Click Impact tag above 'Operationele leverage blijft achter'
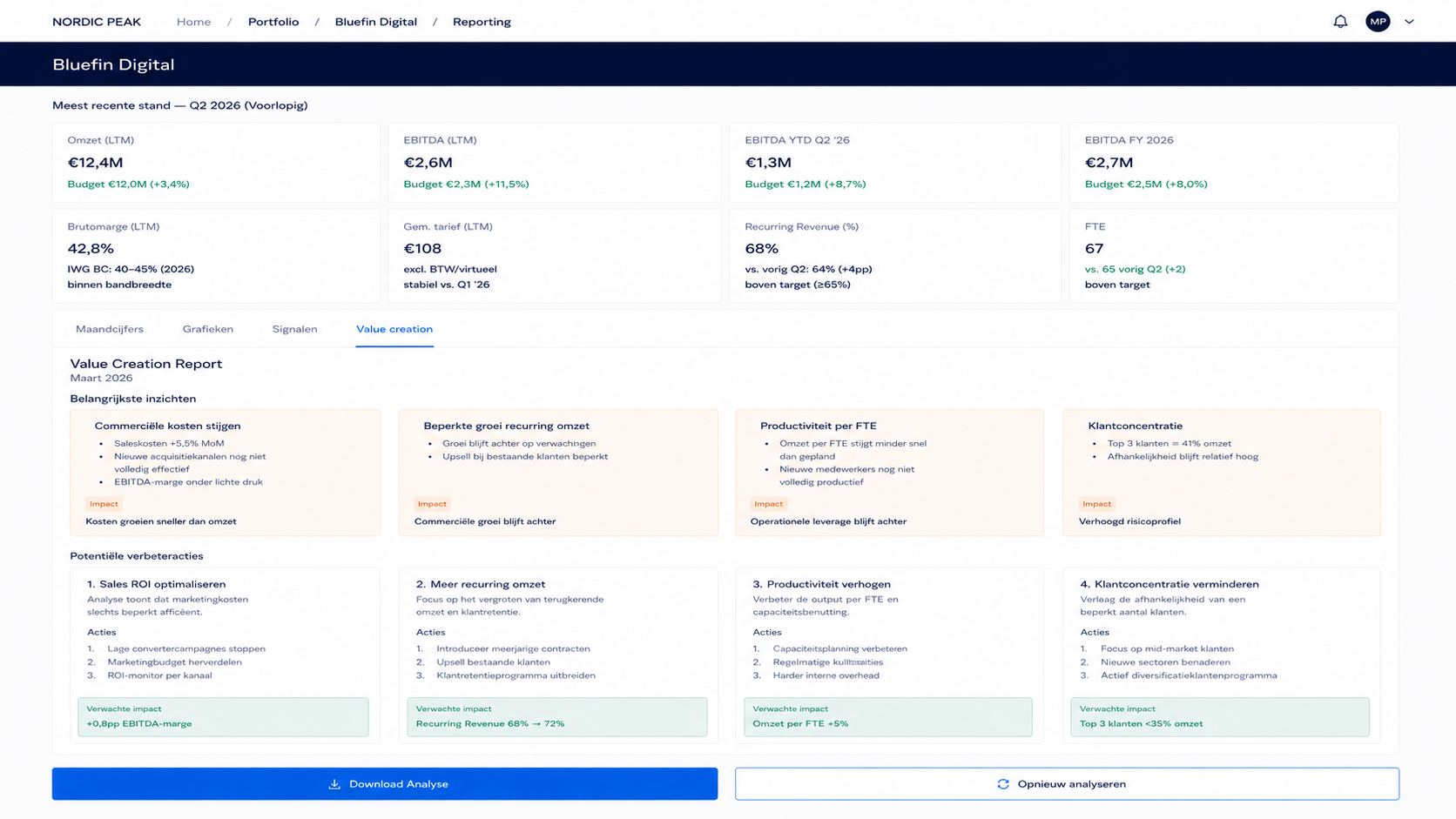Screen dimensions: 1456x819 point(768,504)
